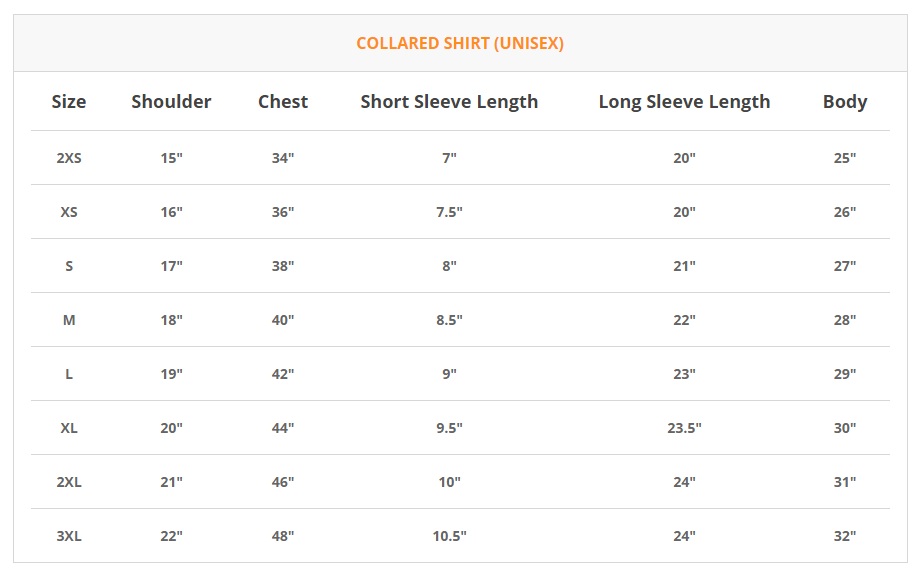Image resolution: width=921 pixels, height=580 pixels.
Task: Select the 2XS size row label
Action: point(69,158)
